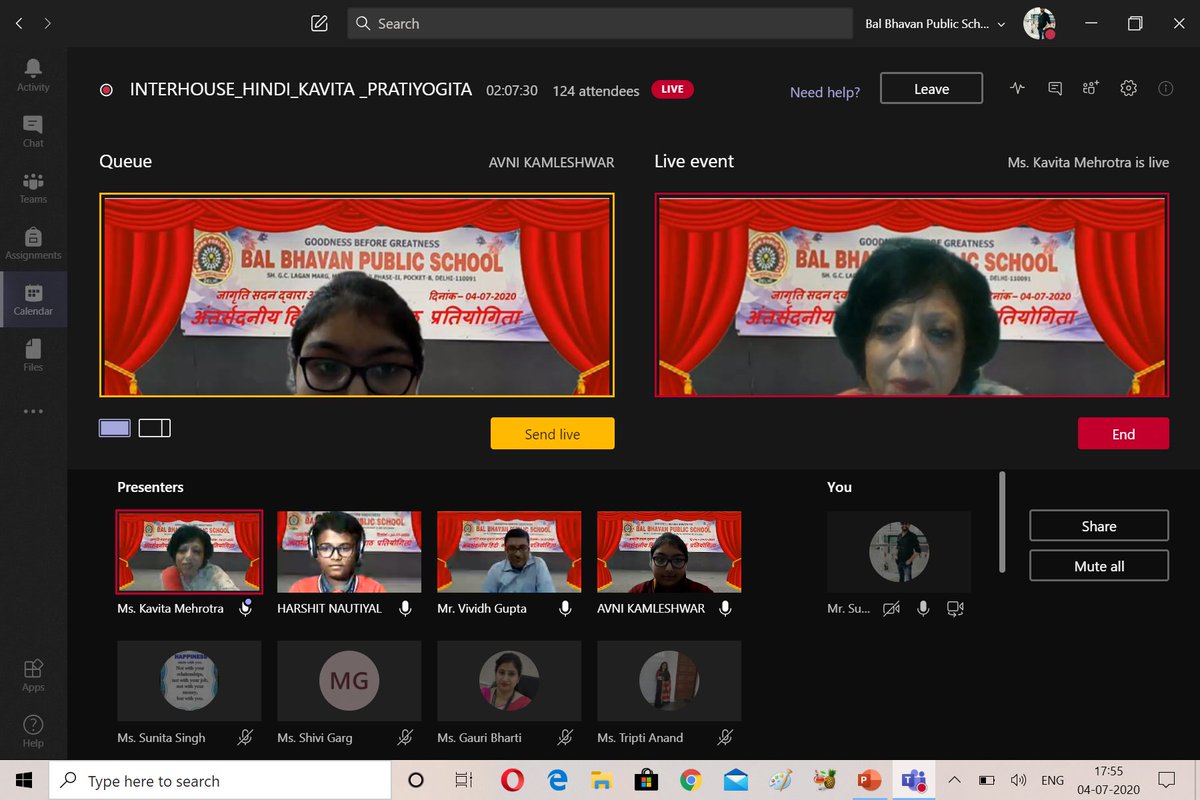Click the Live event video preview
Screen dimensions: 1200x800
click(x=912, y=295)
